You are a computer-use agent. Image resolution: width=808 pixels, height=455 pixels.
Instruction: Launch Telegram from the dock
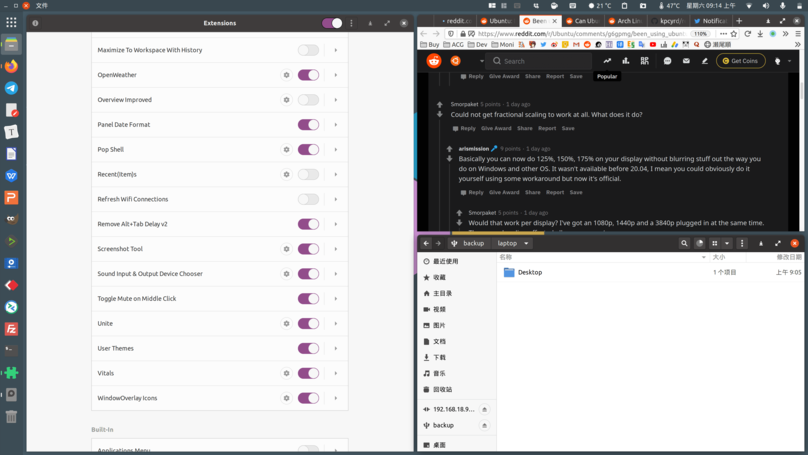(11, 88)
